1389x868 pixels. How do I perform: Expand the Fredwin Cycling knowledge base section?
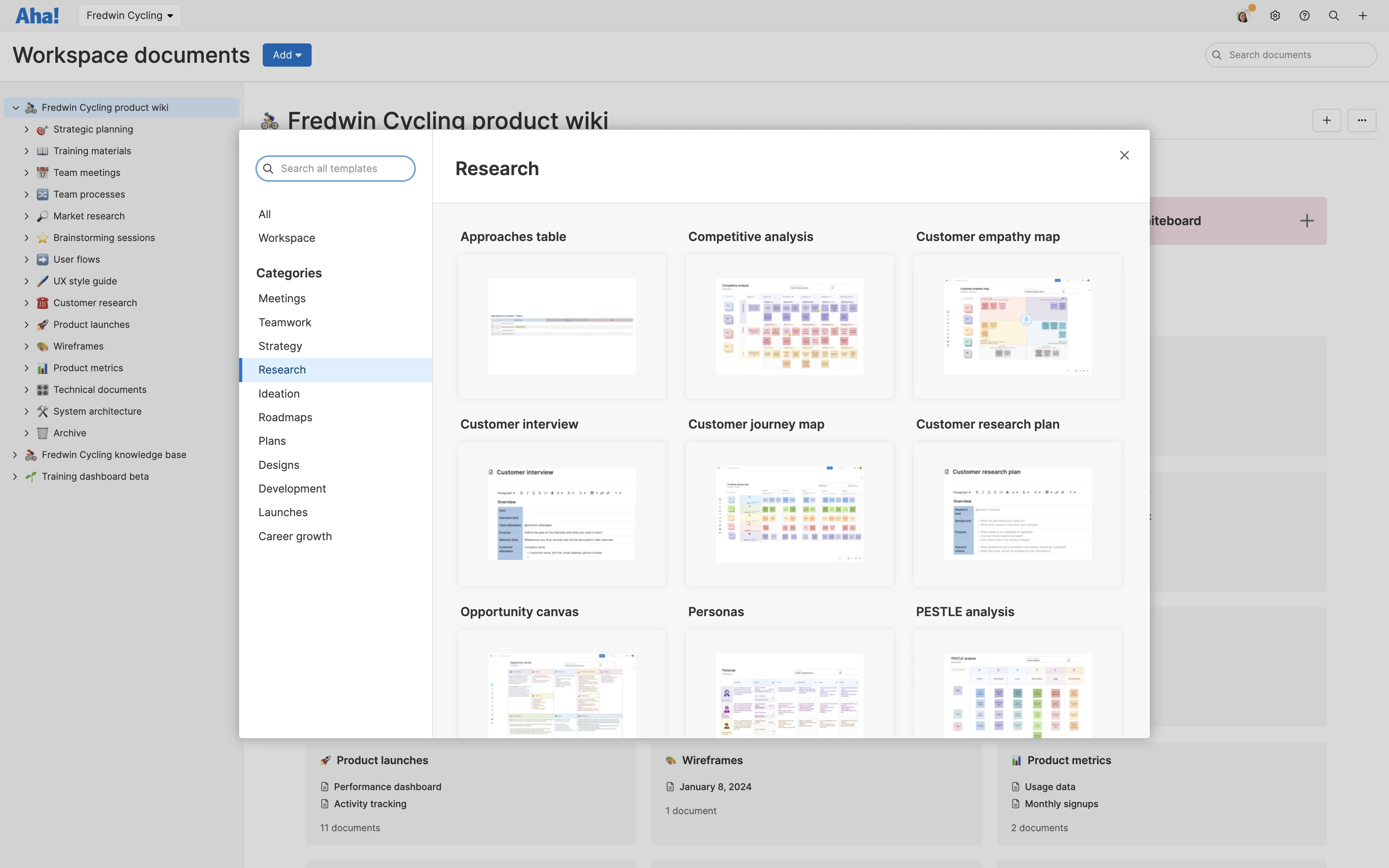point(15,454)
